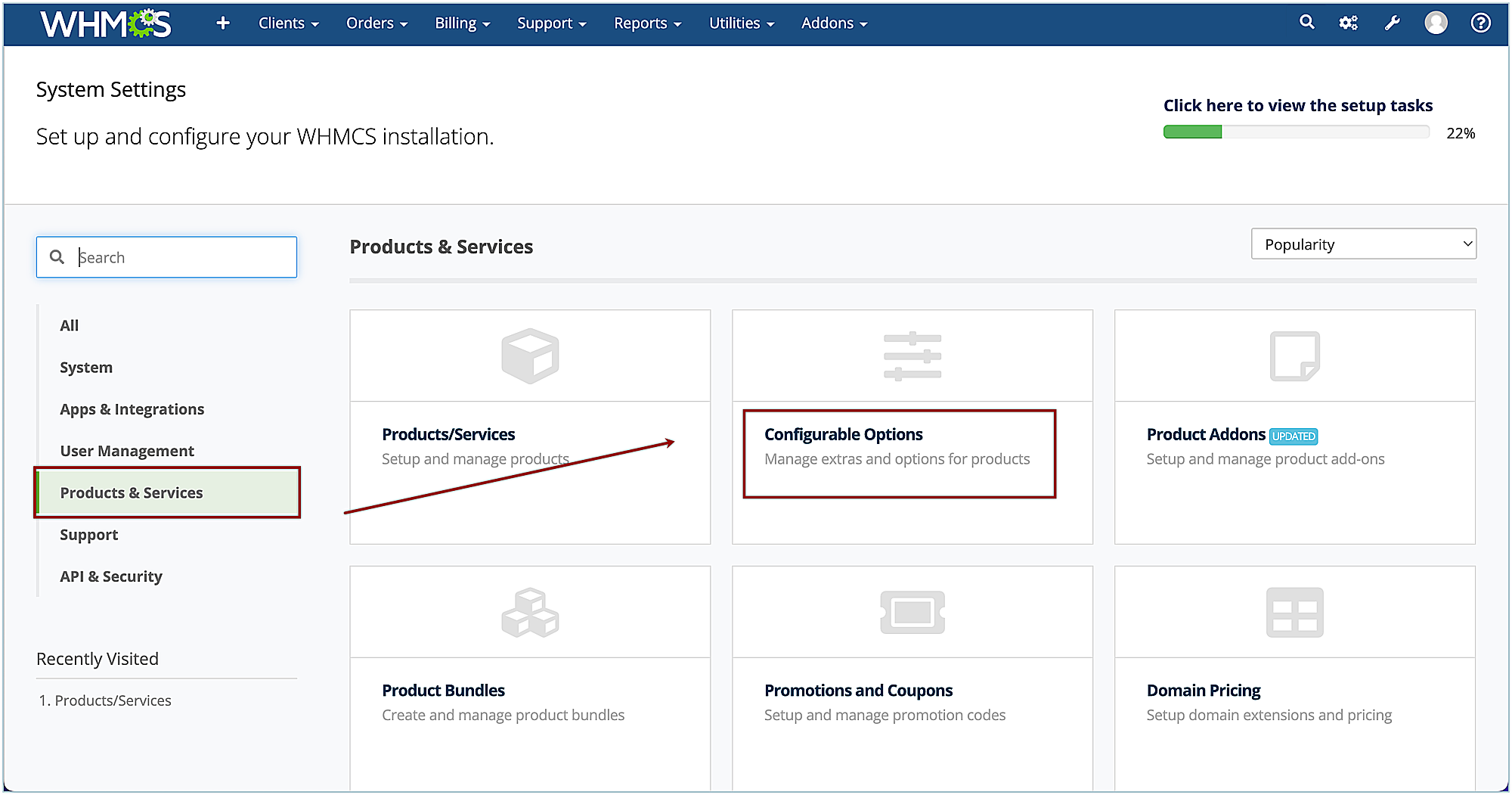Open the Products/Services link
The width and height of the screenshot is (1512, 795).
pyautogui.click(x=448, y=434)
